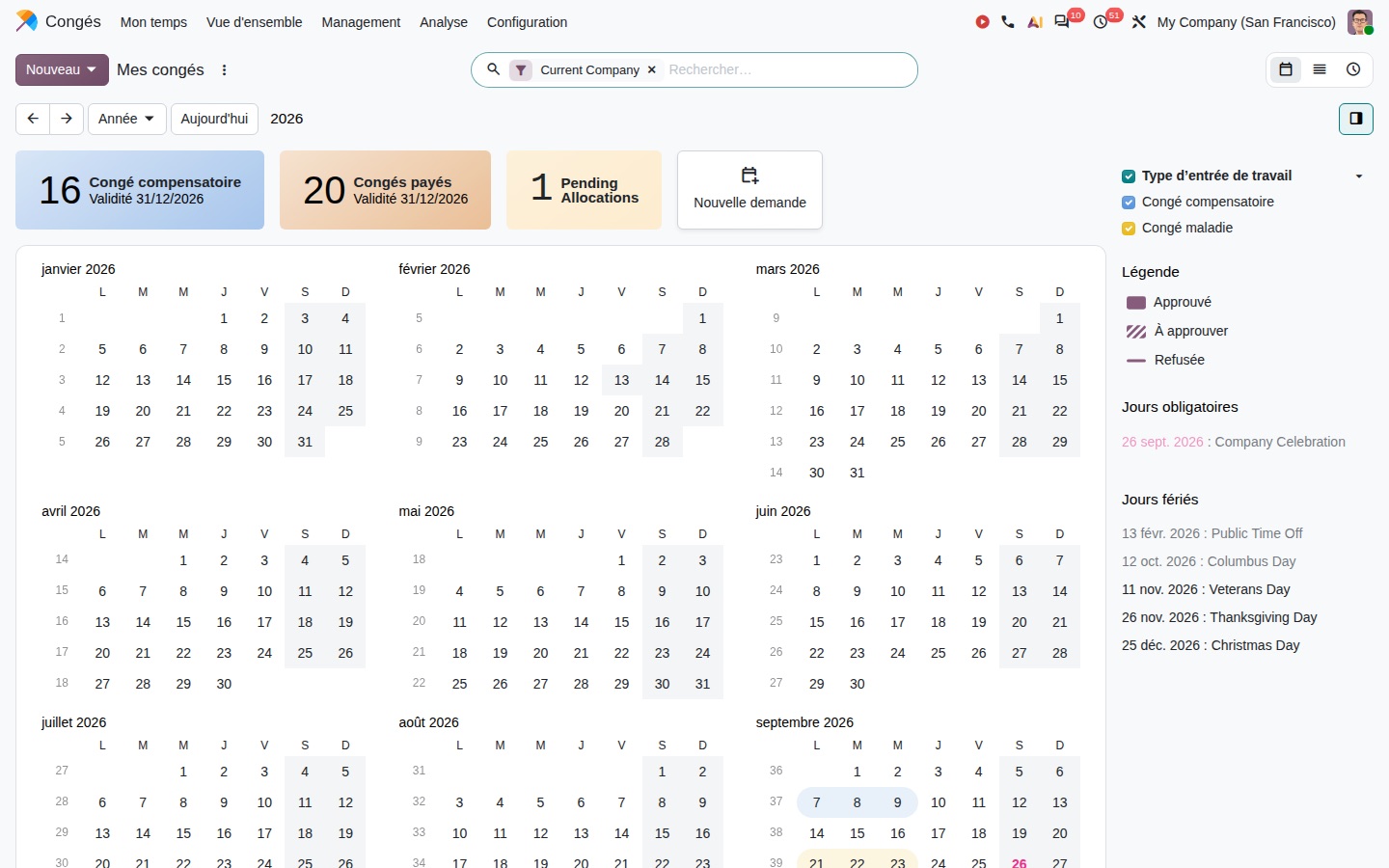This screenshot has width=1389, height=868.
Task: Open the AI assistant icon
Action: (1035, 22)
